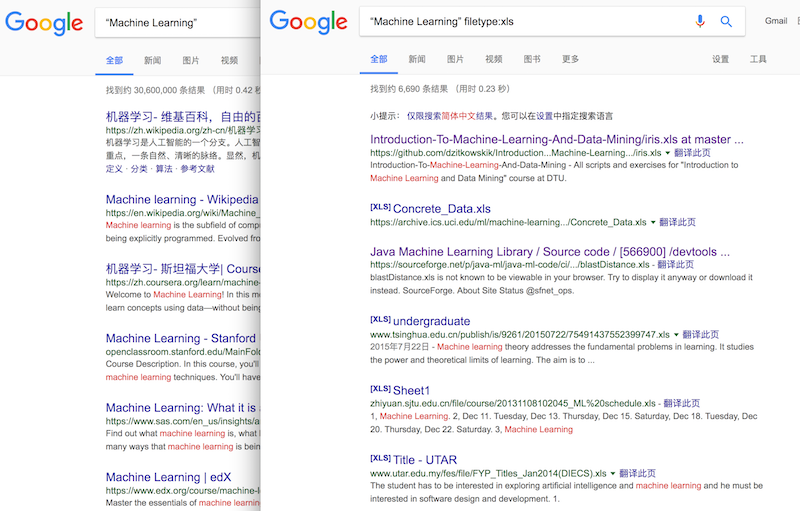Click the 定义 sitelink under Wikipedia result
The image size is (800, 511).
click(114, 169)
